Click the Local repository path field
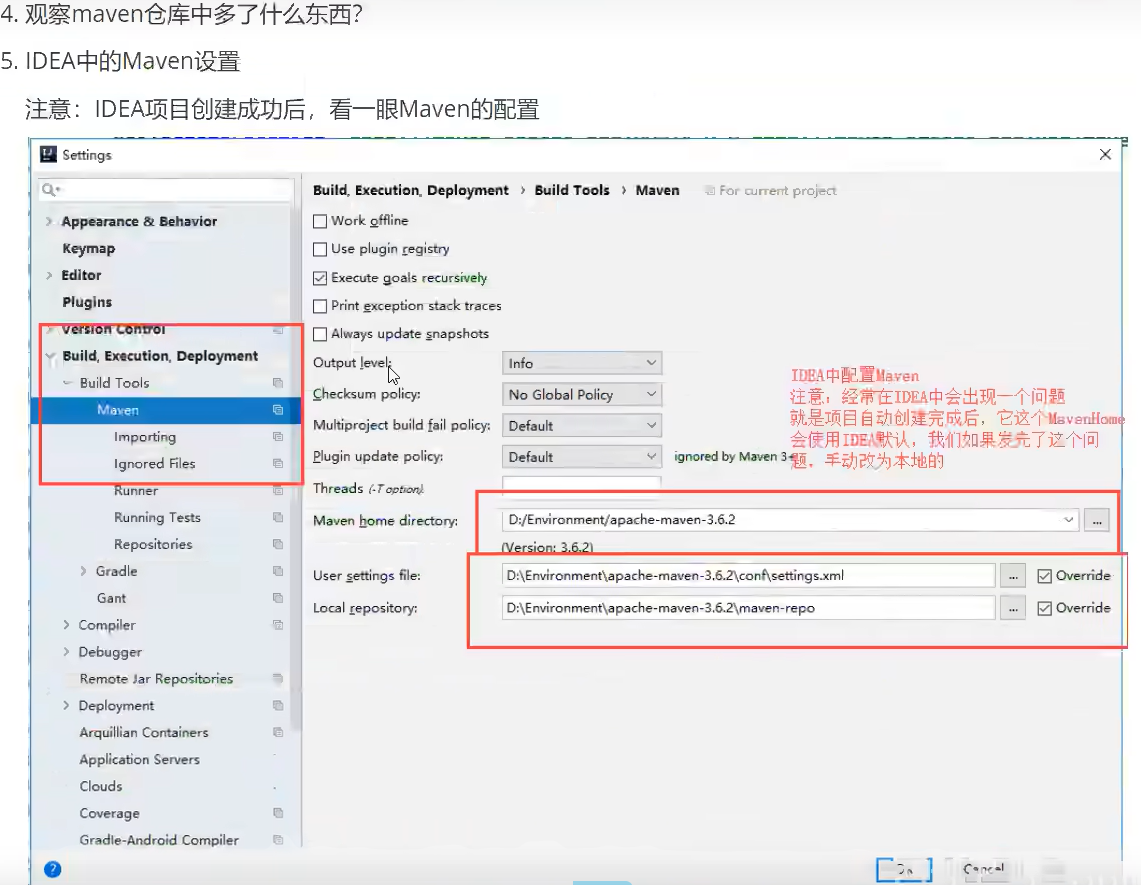 click(x=748, y=608)
